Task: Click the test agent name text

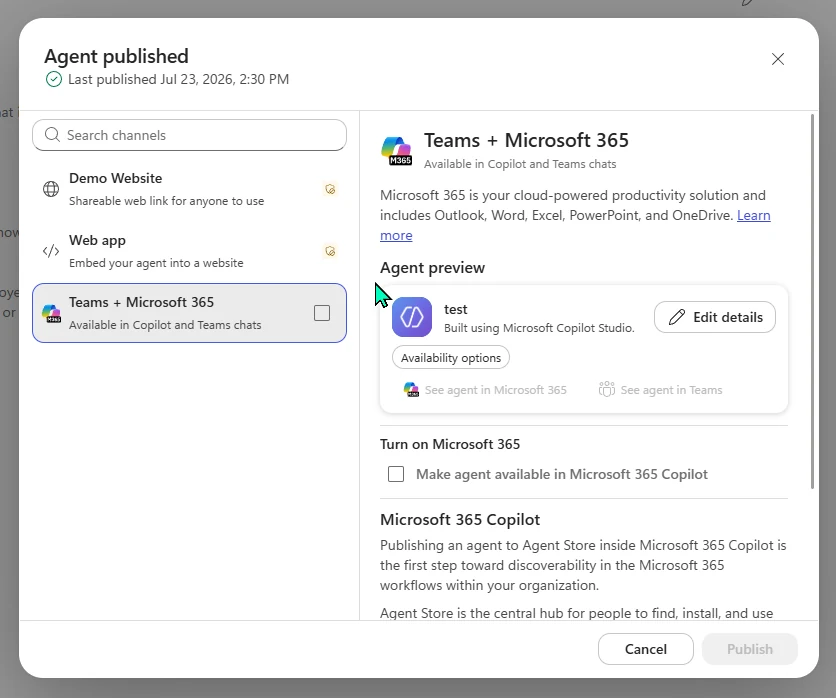Action: click(x=456, y=309)
